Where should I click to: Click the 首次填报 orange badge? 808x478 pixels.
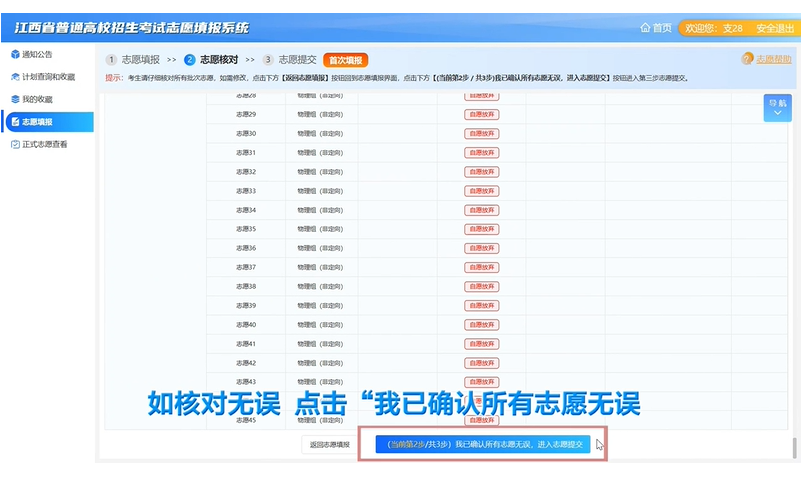pyautogui.click(x=345, y=60)
